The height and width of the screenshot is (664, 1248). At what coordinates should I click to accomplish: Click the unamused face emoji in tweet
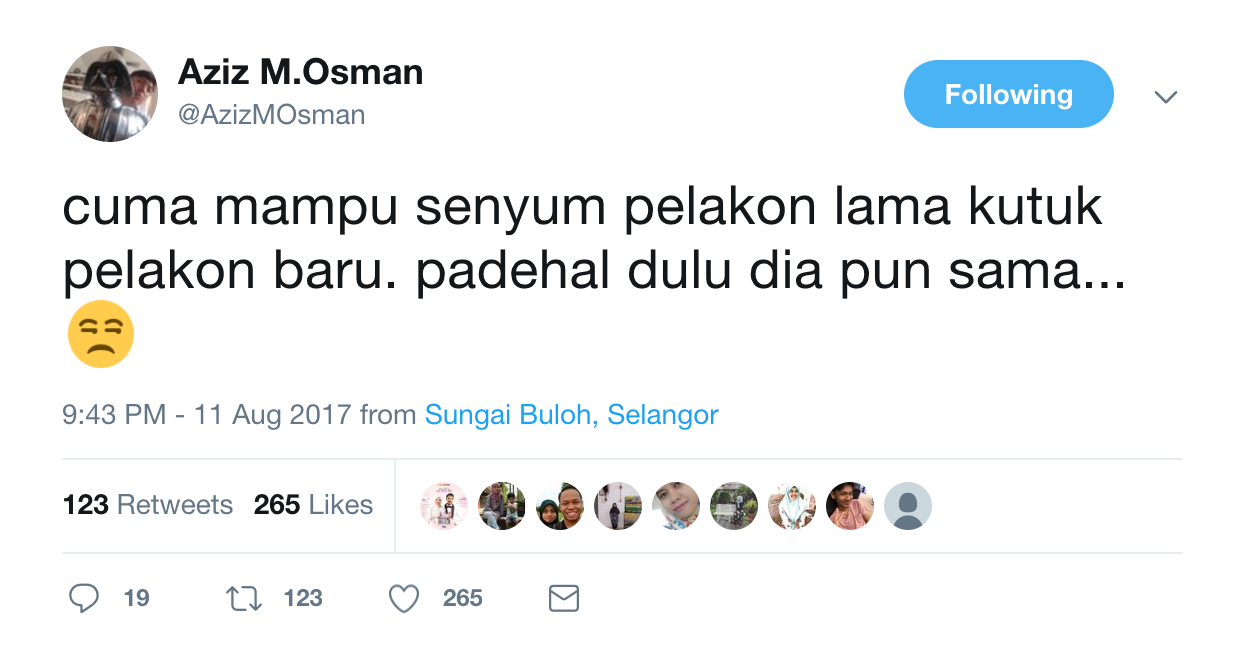pyautogui.click(x=100, y=334)
